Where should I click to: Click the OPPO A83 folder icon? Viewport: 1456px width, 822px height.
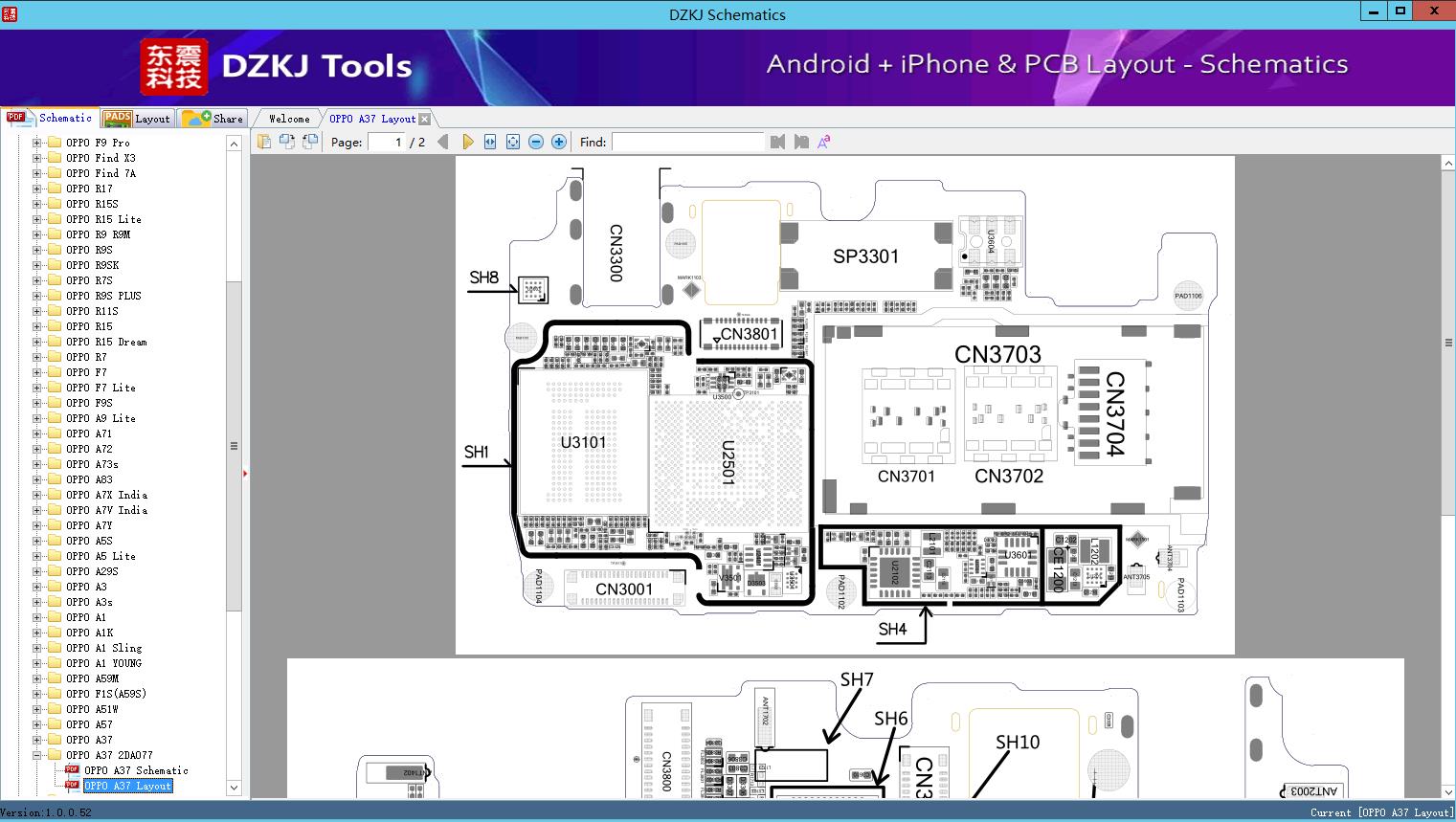click(x=55, y=479)
